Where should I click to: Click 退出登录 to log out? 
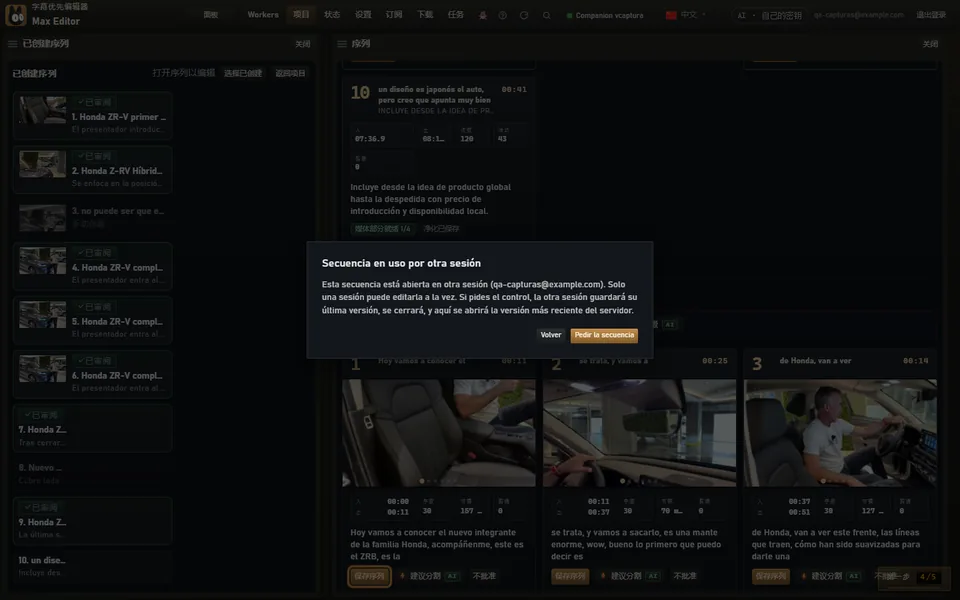point(931,15)
